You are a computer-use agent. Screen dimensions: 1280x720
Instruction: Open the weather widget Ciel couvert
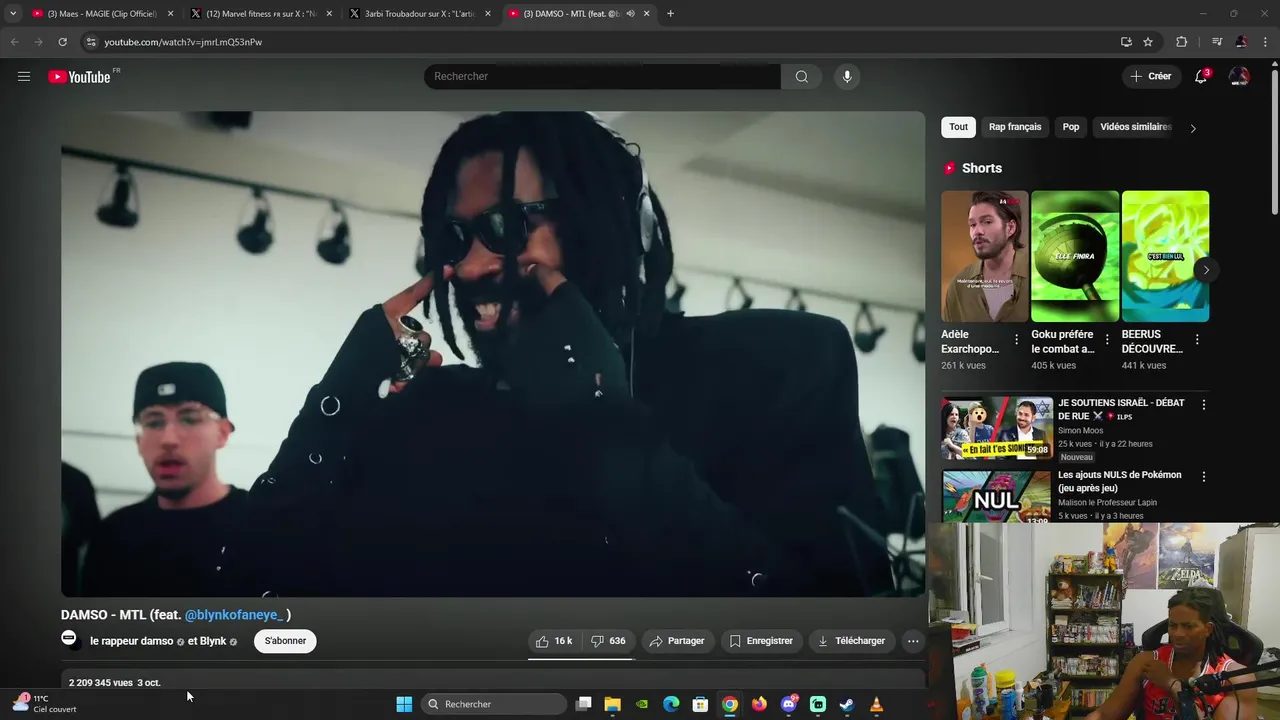coord(45,704)
